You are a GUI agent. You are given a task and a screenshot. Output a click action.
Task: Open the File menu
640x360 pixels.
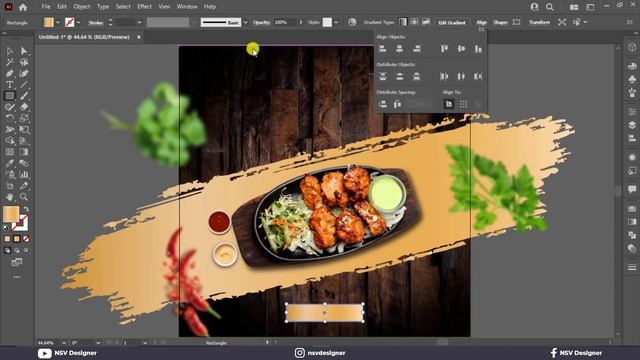tap(46, 7)
